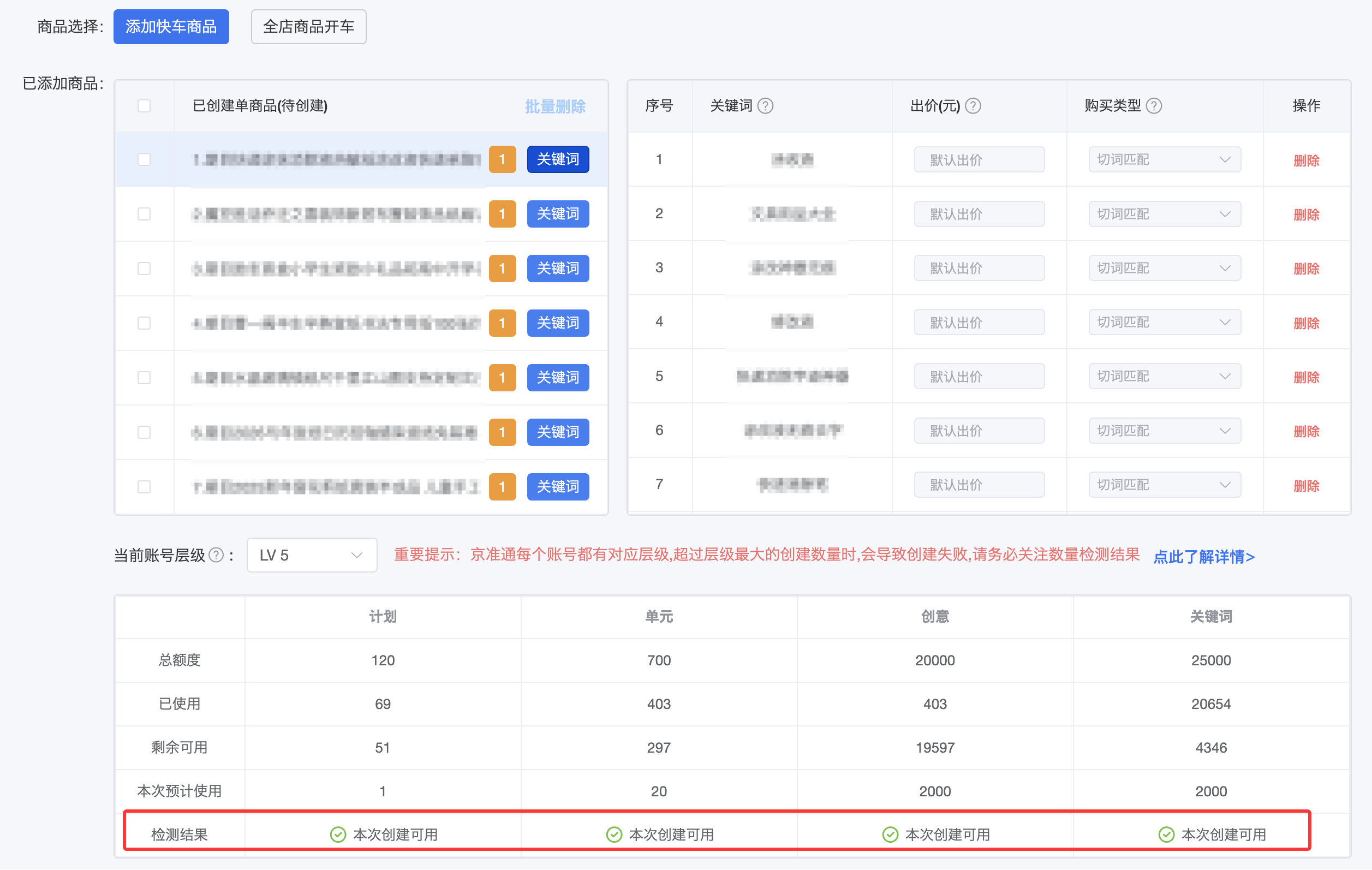Select 添加快车商品 option

[x=171, y=27]
